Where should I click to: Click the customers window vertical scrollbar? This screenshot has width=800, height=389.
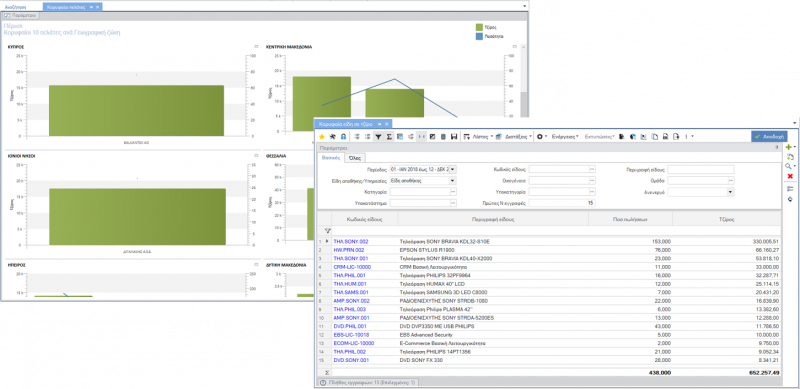pos(523,105)
